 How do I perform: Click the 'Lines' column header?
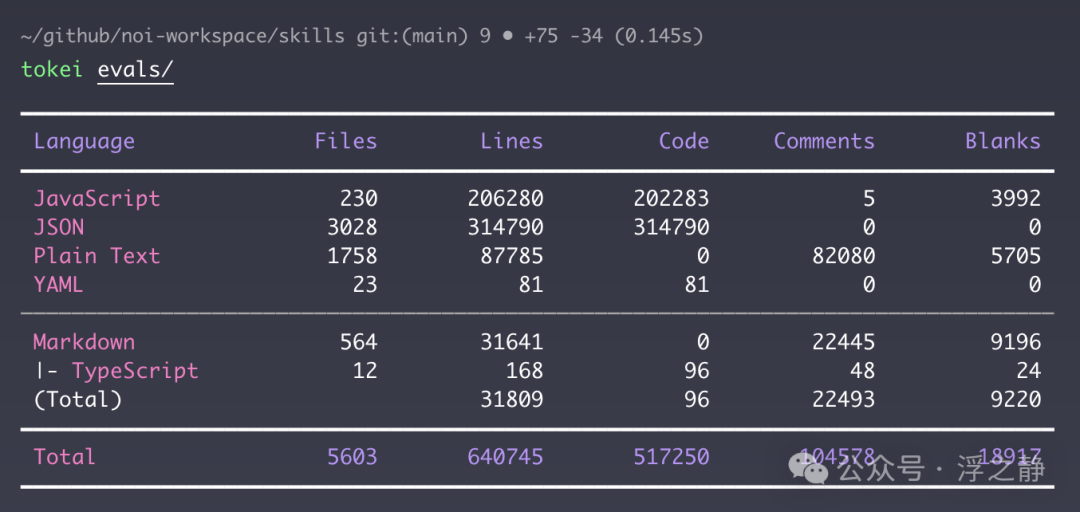point(512,141)
